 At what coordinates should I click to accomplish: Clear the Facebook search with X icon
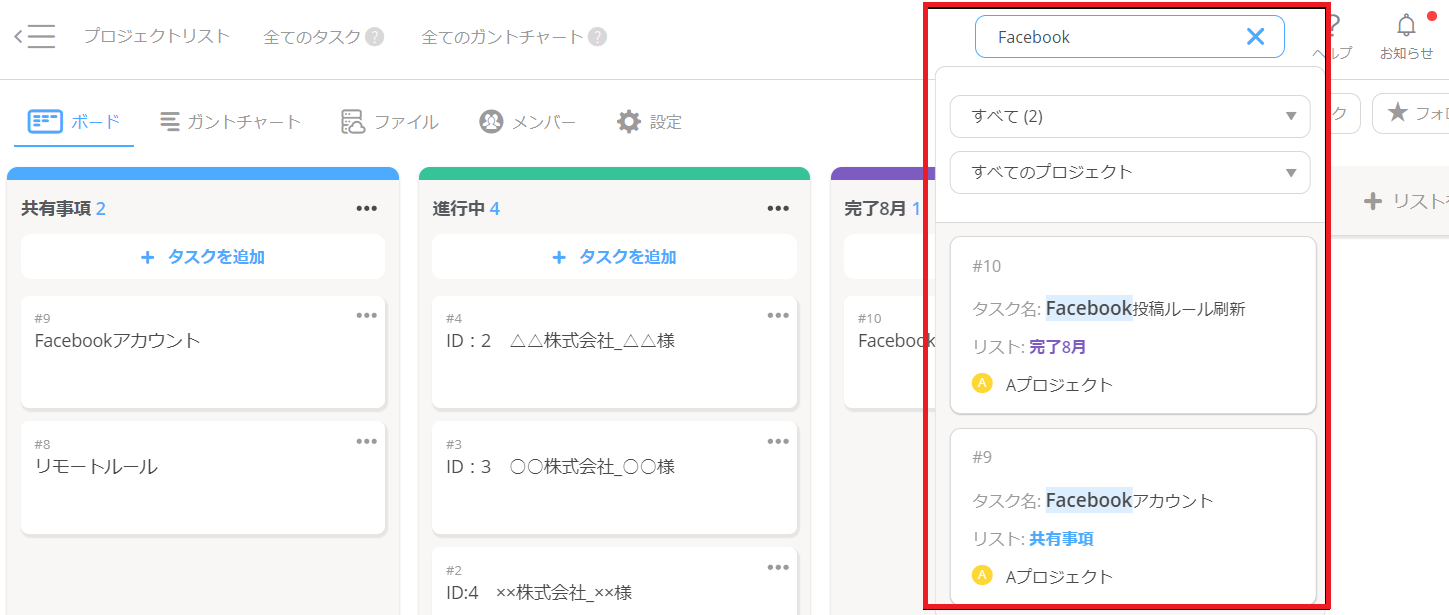coord(1255,37)
